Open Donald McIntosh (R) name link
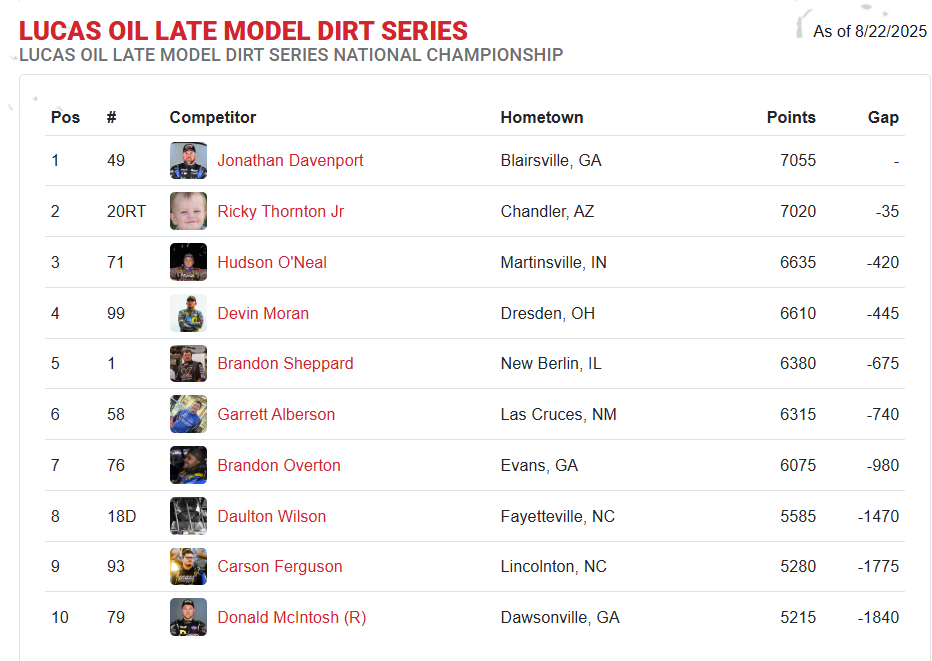The width and height of the screenshot is (932, 661). pos(291,617)
